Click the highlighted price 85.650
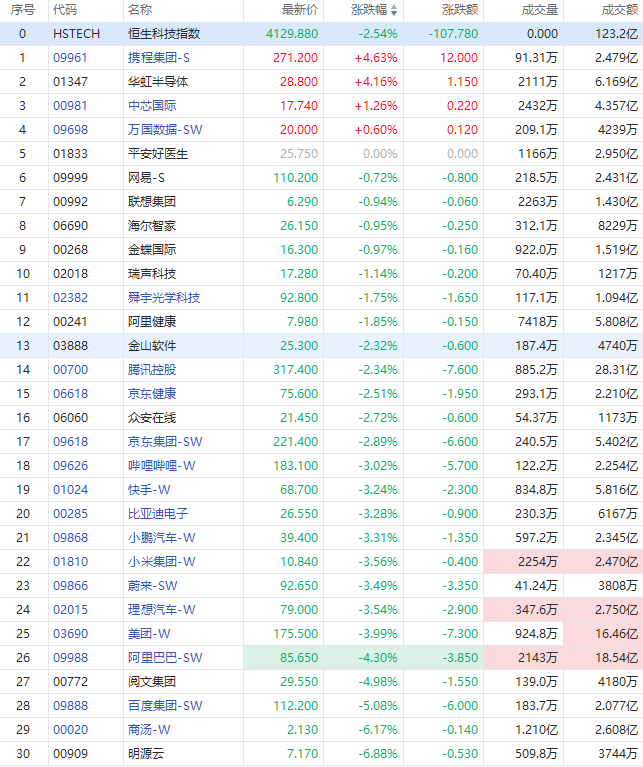Viewport: 643px width, 767px height. pos(299,657)
